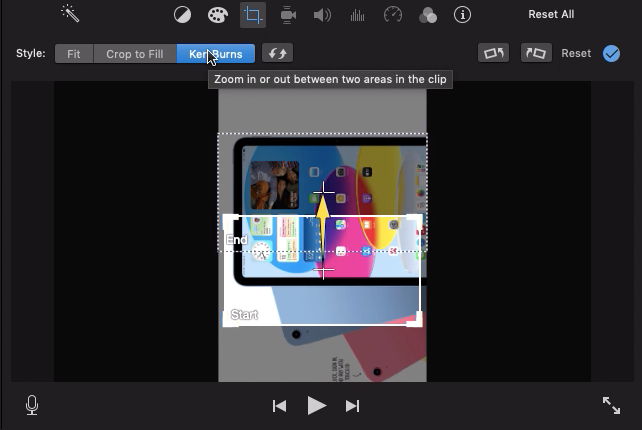Click the magic wand auto-enhance icon
This screenshot has width=642, height=430.
pos(70,14)
